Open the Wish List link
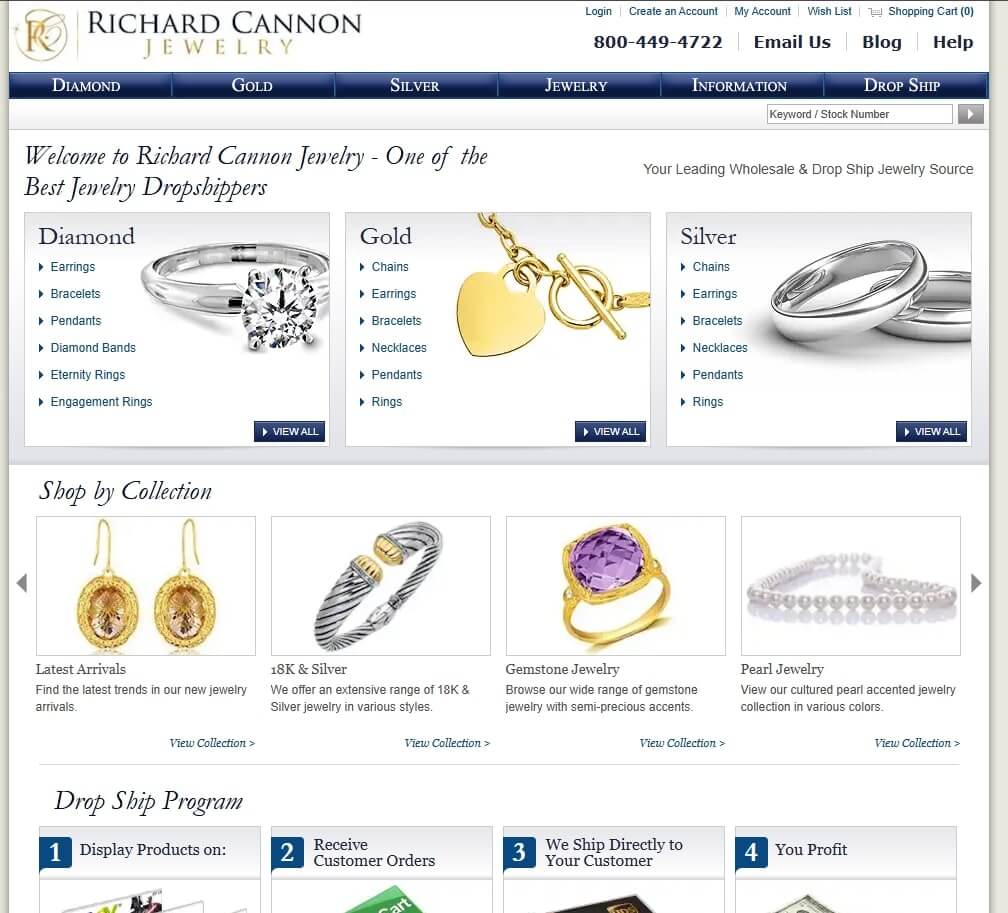Image resolution: width=1008 pixels, height=913 pixels. (x=829, y=12)
